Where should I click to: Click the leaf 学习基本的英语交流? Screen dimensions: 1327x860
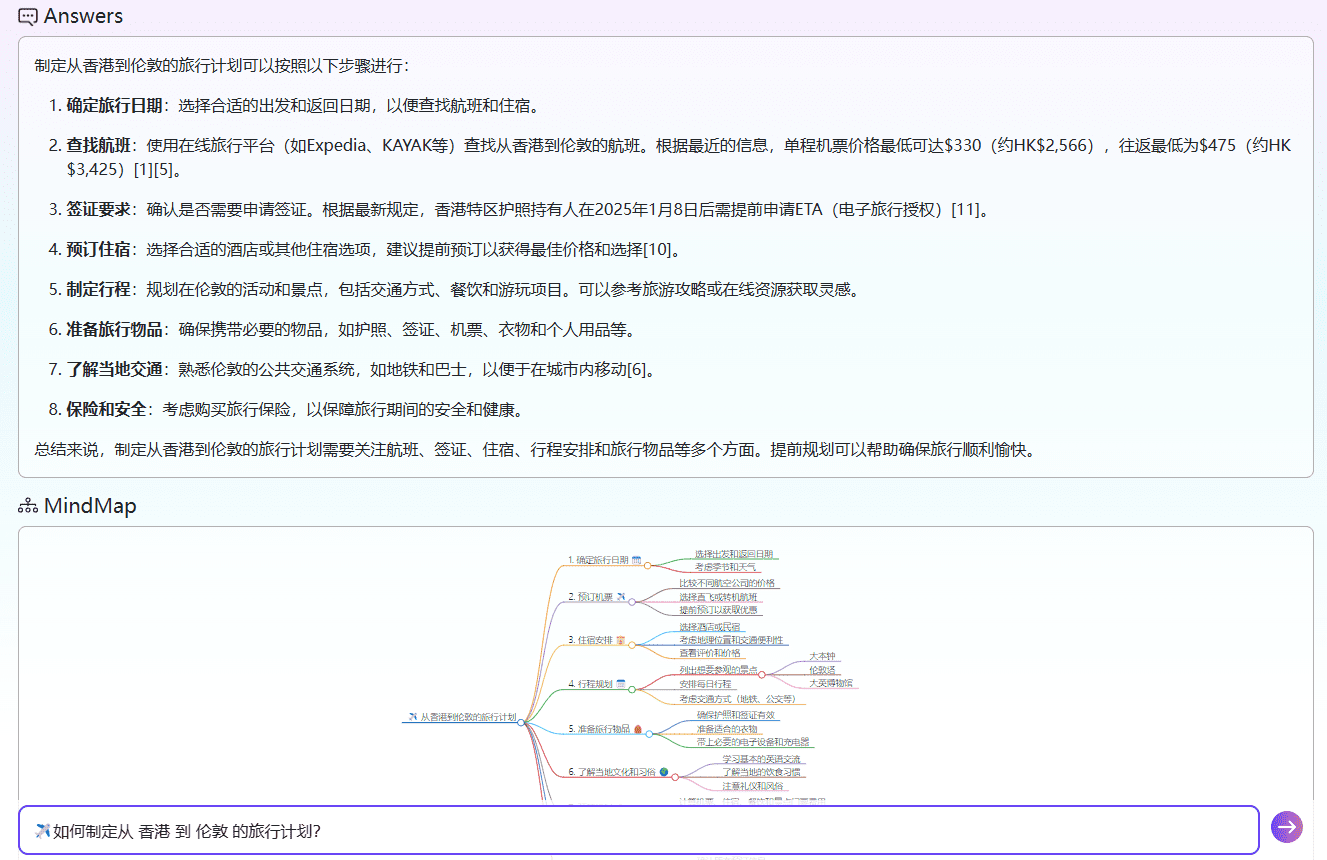click(761, 759)
